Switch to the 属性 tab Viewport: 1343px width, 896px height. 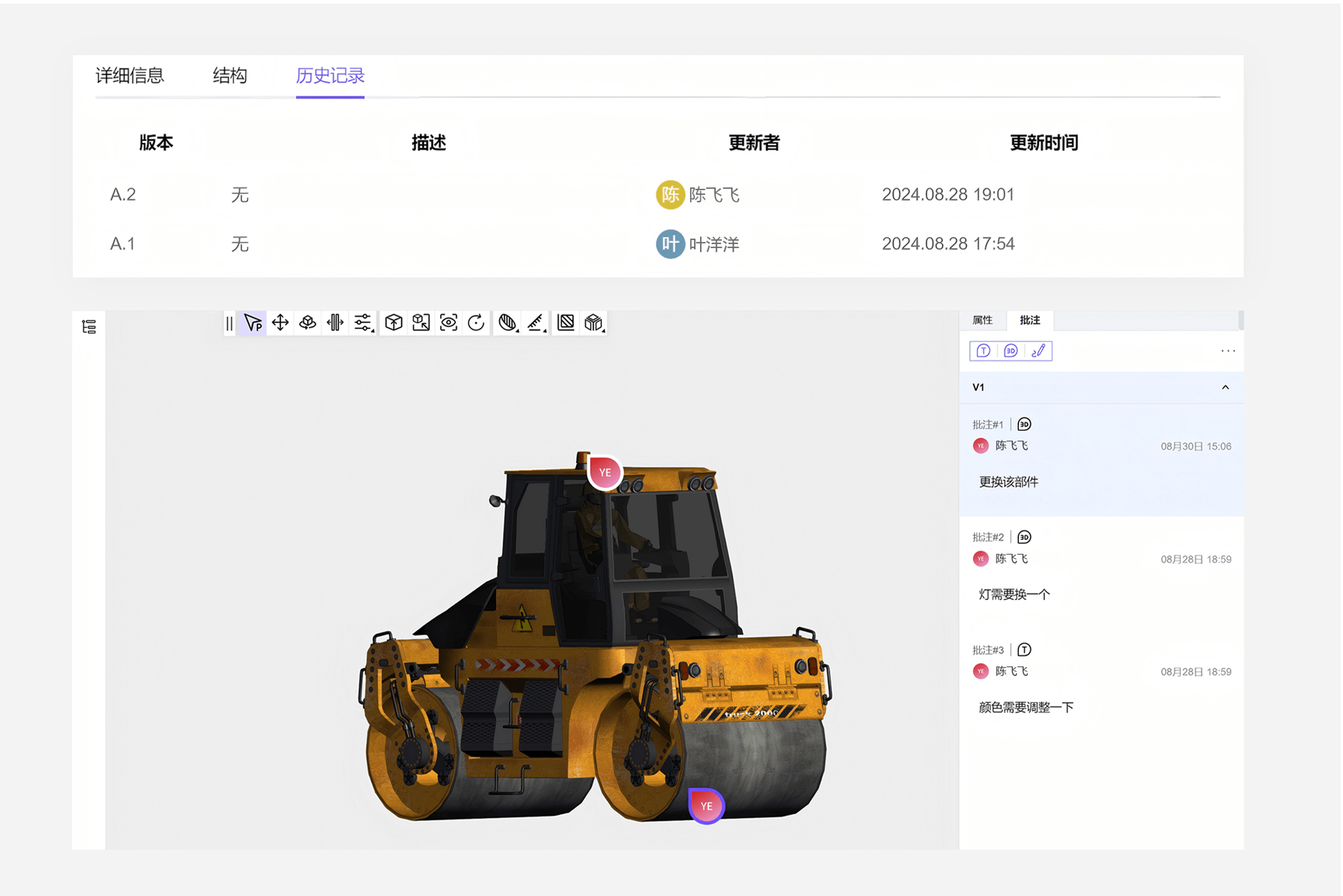tap(984, 320)
